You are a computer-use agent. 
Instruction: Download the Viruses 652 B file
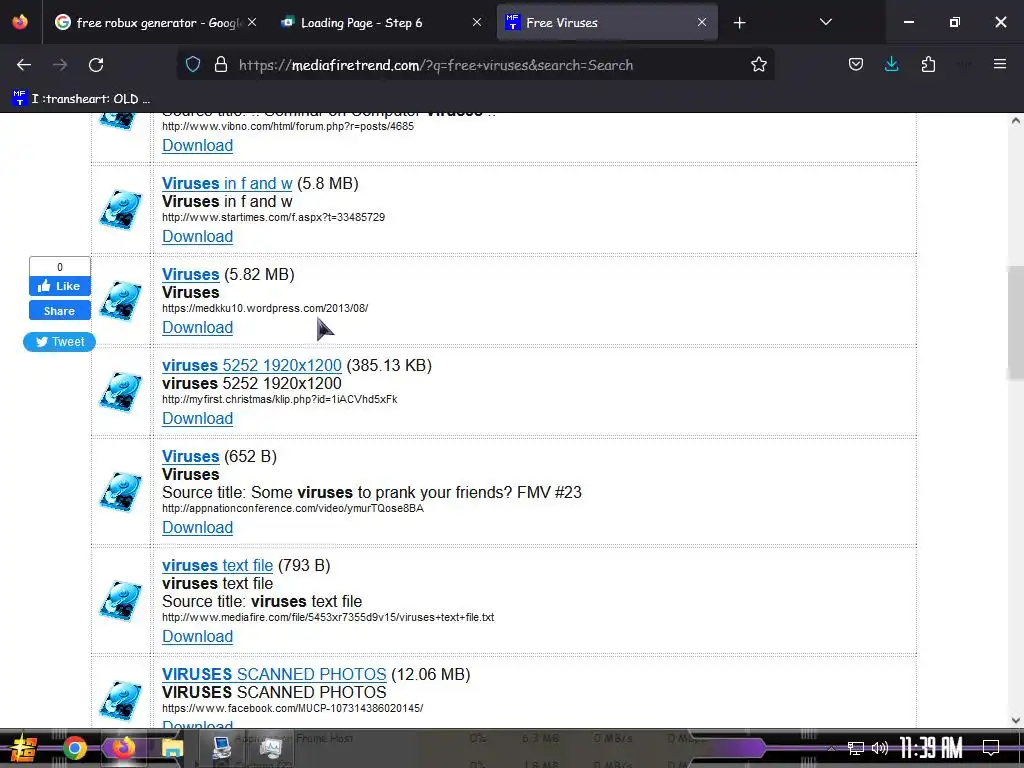(197, 527)
